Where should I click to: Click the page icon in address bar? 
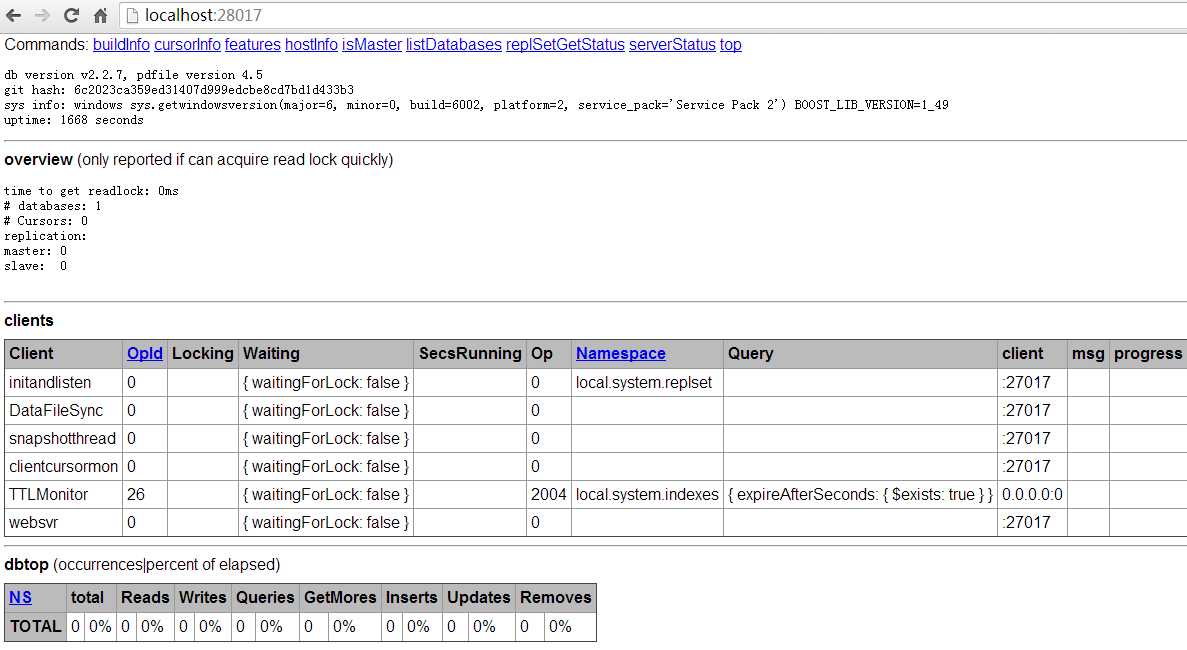tap(132, 15)
